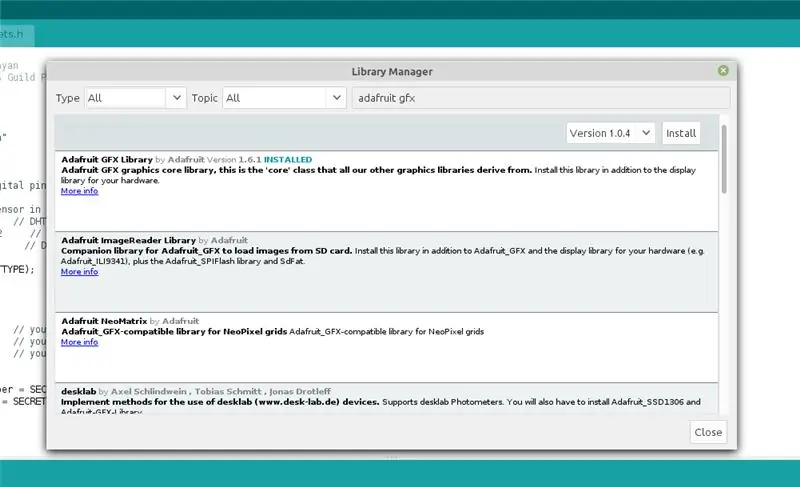Screen dimensions: 800x487
Task: Open More info link for Adafruit GFX Library
Action: [x=80, y=191]
